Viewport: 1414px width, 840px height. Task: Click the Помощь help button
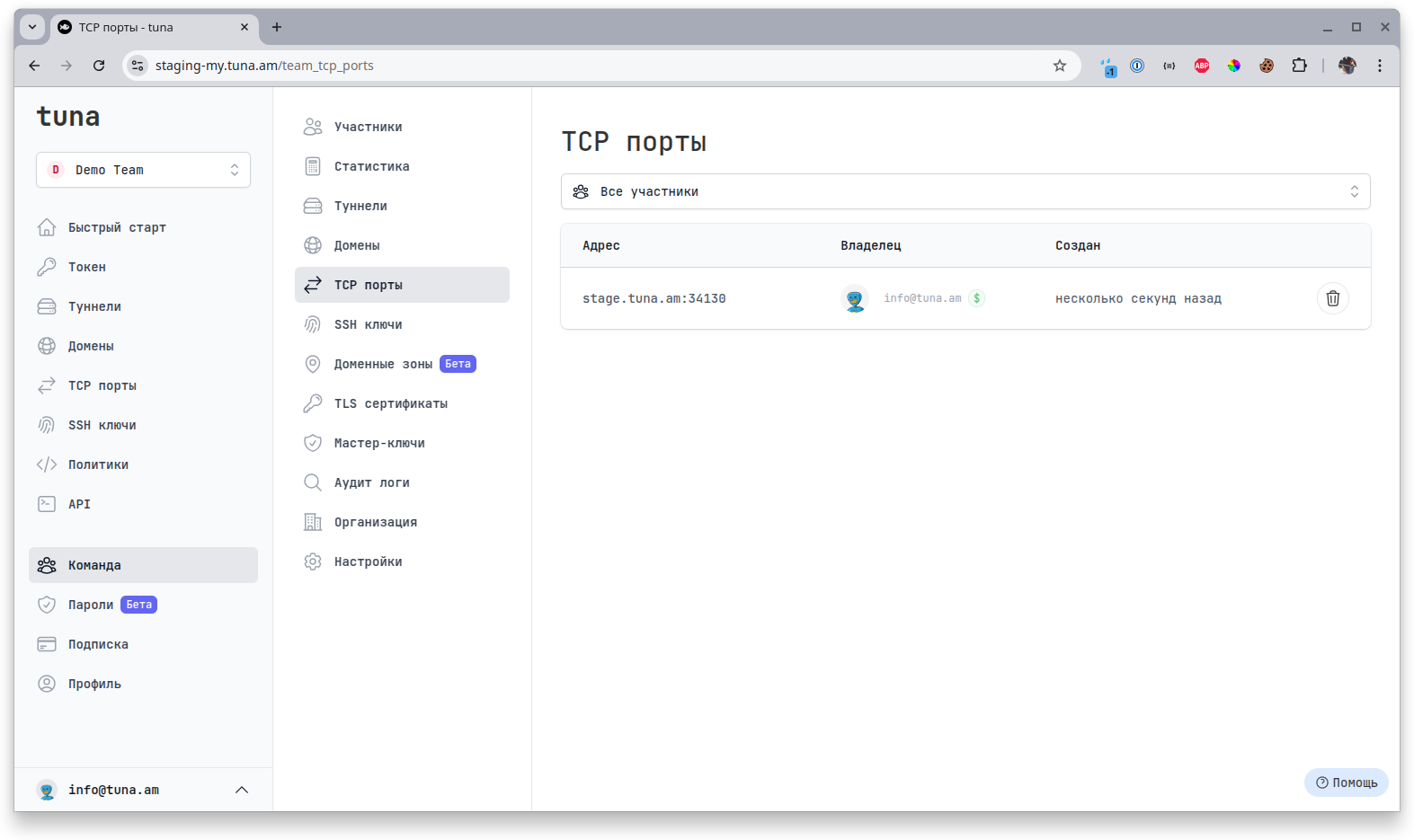(1346, 783)
